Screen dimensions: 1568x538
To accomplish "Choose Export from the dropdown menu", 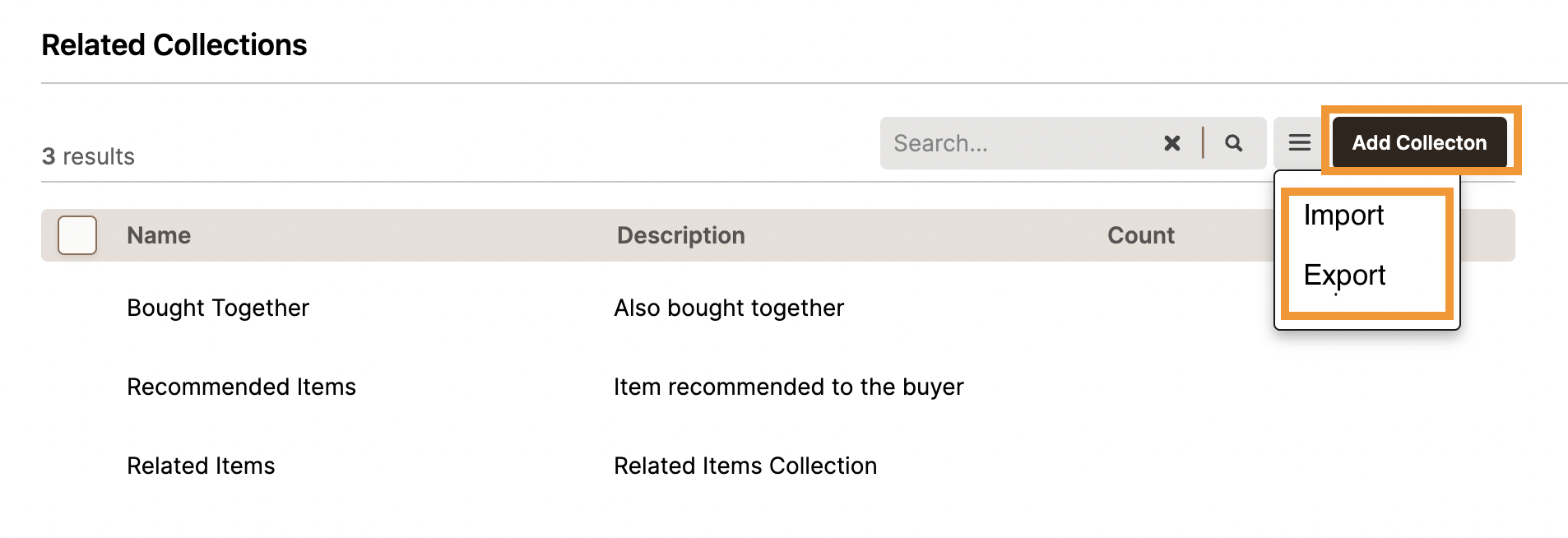I will click(1344, 275).
